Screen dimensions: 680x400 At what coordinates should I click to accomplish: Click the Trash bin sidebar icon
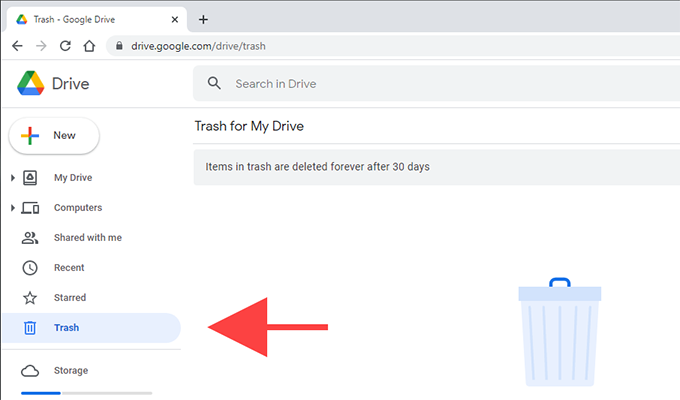30,328
